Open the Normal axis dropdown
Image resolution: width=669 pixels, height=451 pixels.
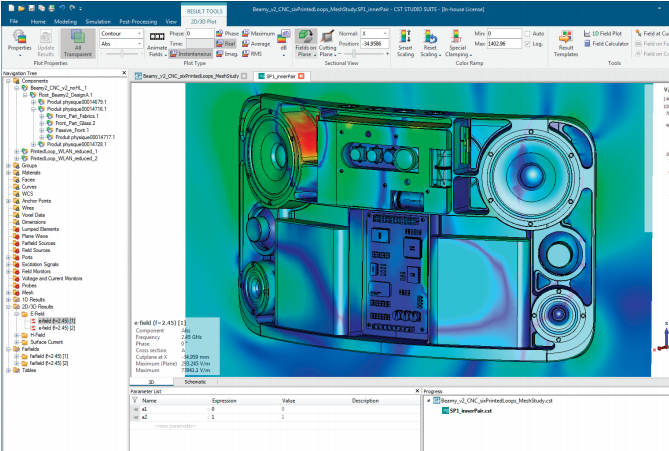[377, 33]
